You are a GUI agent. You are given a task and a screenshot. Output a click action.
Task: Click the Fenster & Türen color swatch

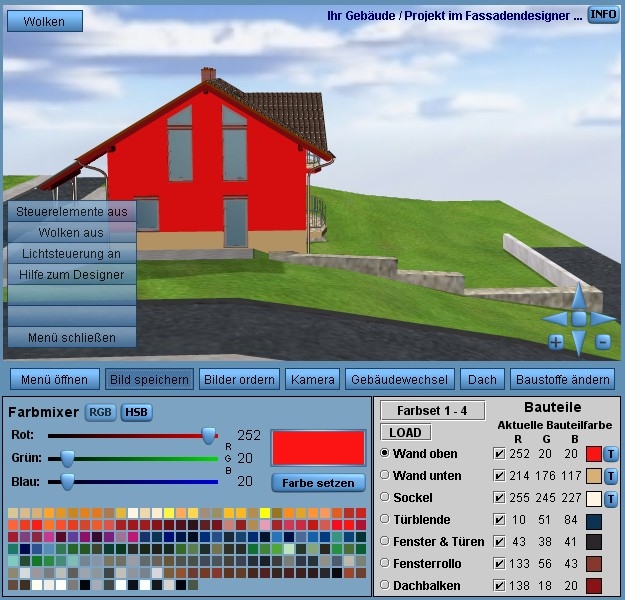(594, 542)
